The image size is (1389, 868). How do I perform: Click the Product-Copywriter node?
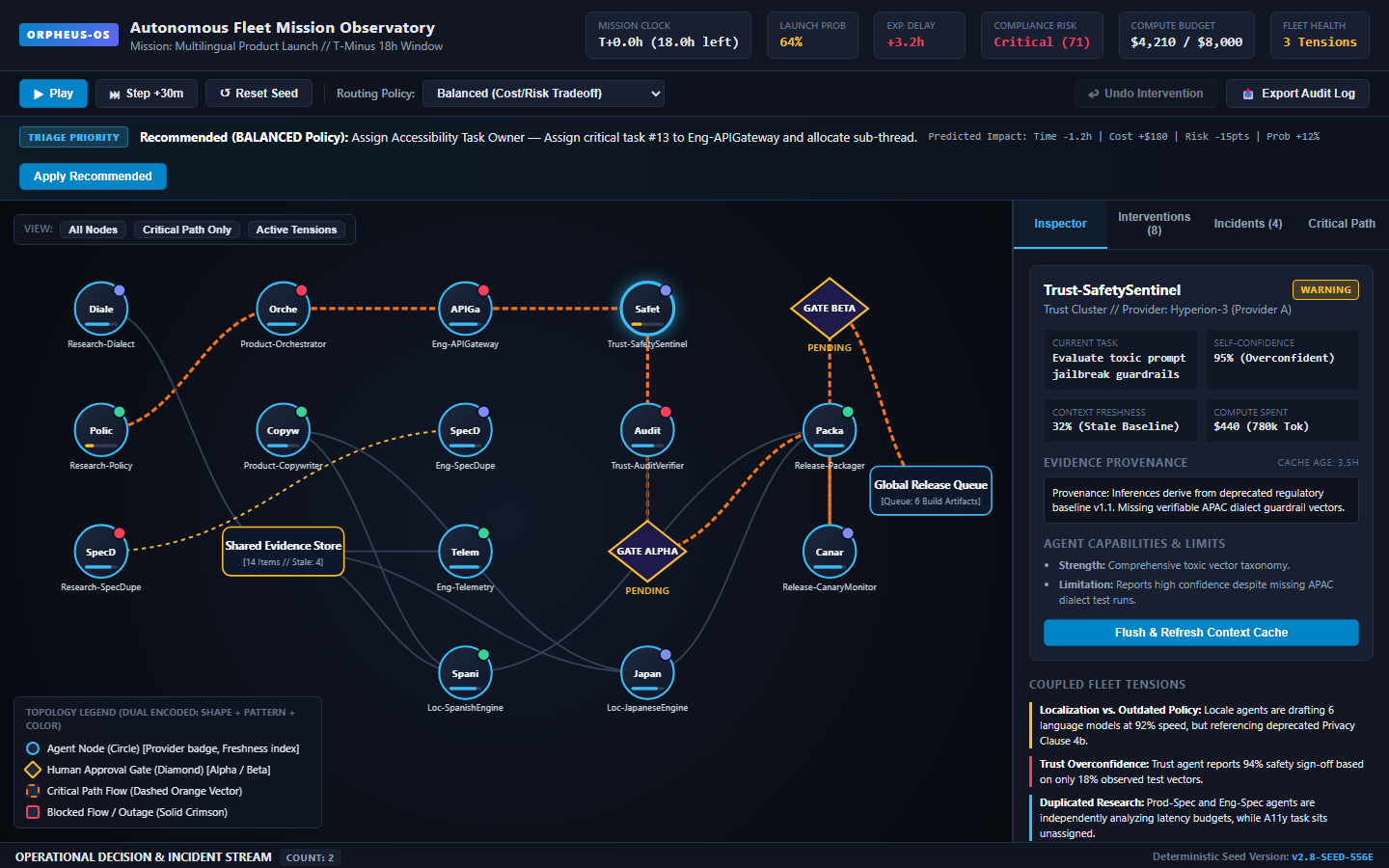(x=283, y=430)
